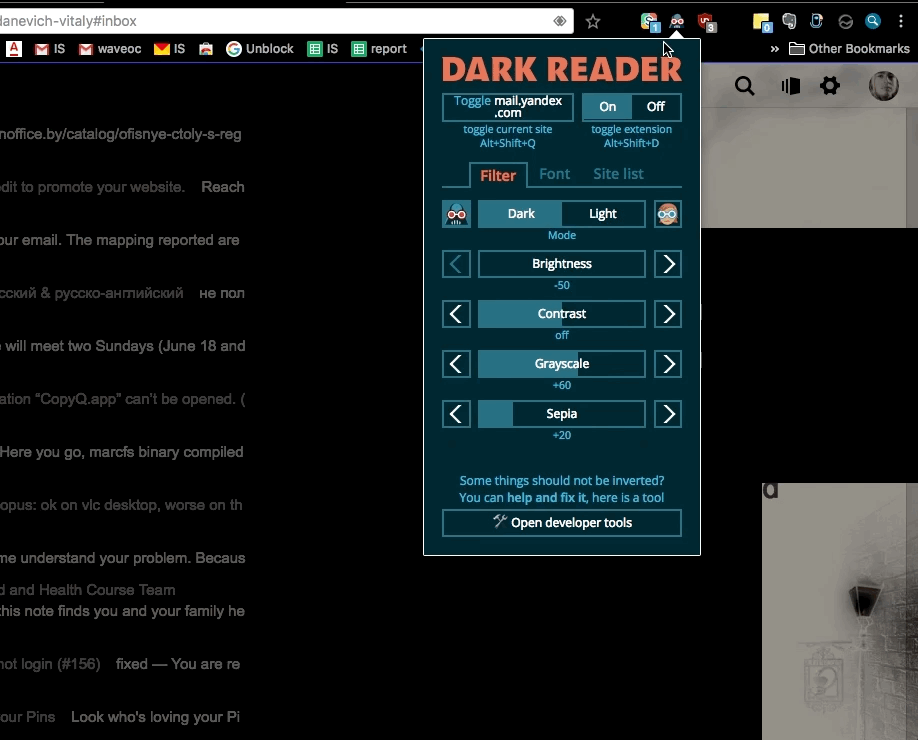This screenshot has height=740, width=918.
Task: Click the page-action icon inside the address bar
Action: point(560,22)
